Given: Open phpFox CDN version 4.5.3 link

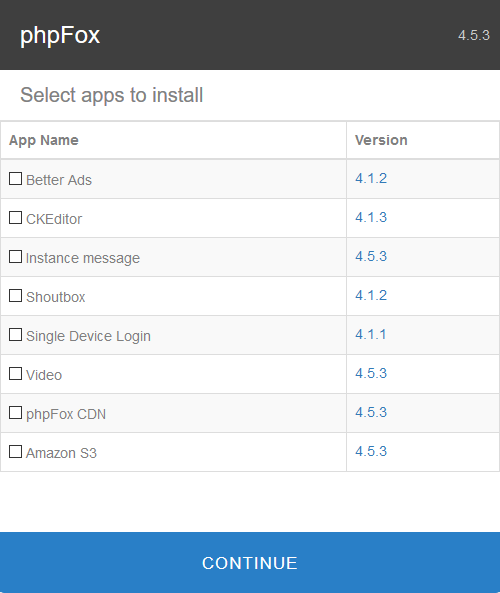Looking at the screenshot, I should [371, 412].
